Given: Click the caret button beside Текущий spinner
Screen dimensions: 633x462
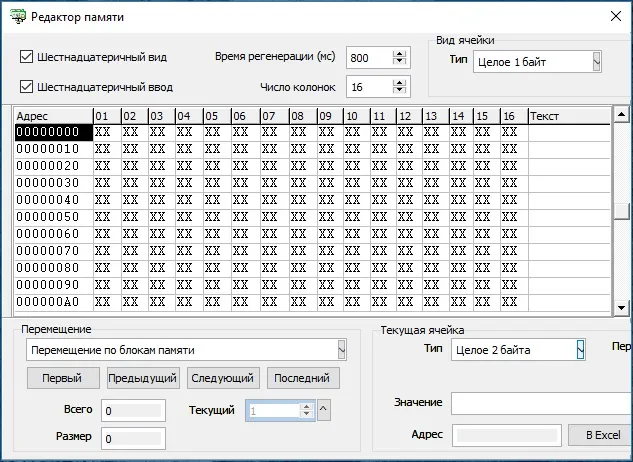Looking at the screenshot, I should pyautogui.click(x=324, y=410).
